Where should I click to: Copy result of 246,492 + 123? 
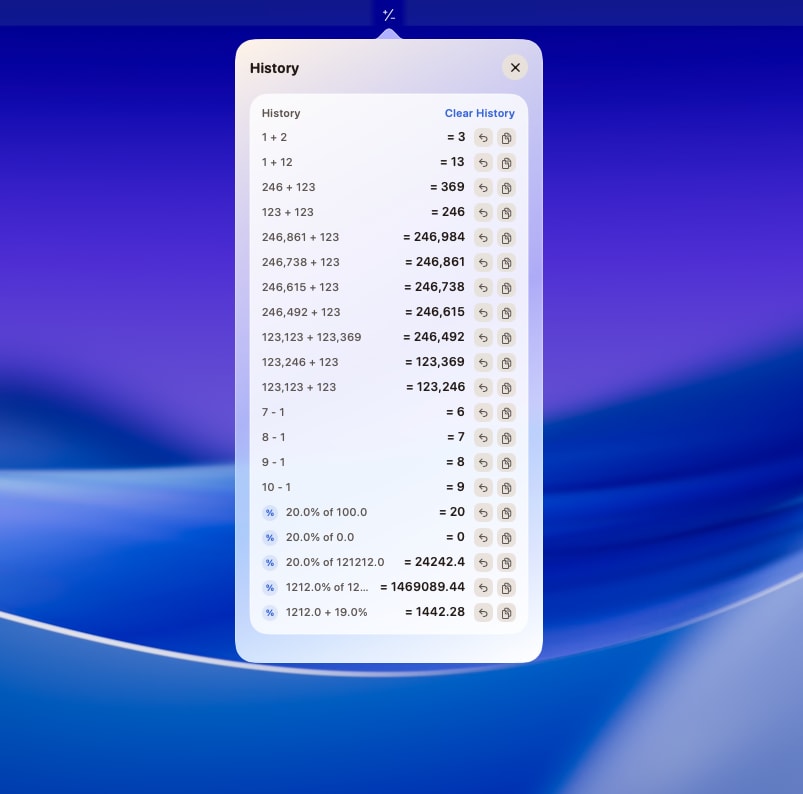506,312
